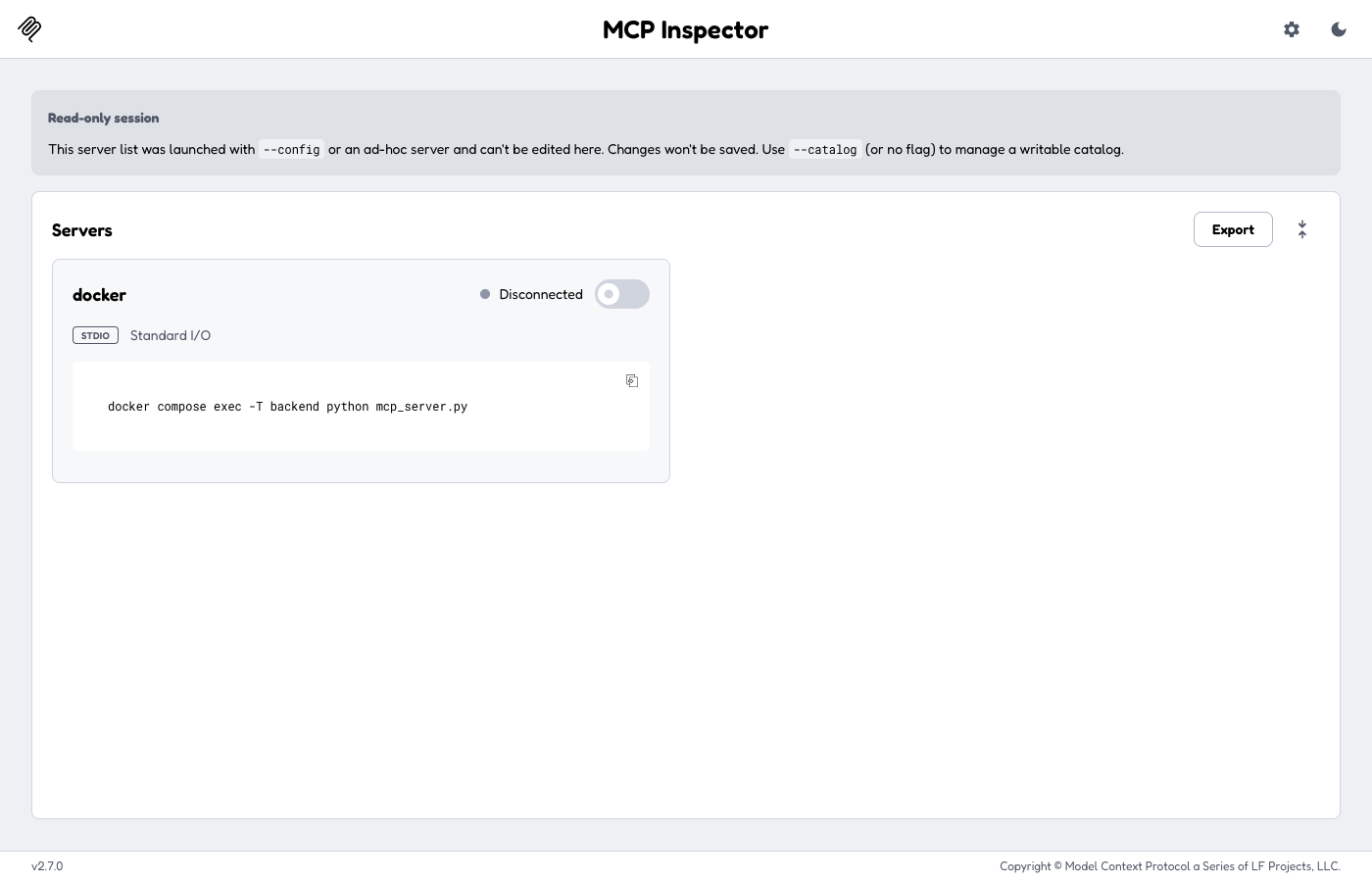Click the --catalog code snippet
This screenshot has width=1372, height=882.
pyautogui.click(x=825, y=150)
